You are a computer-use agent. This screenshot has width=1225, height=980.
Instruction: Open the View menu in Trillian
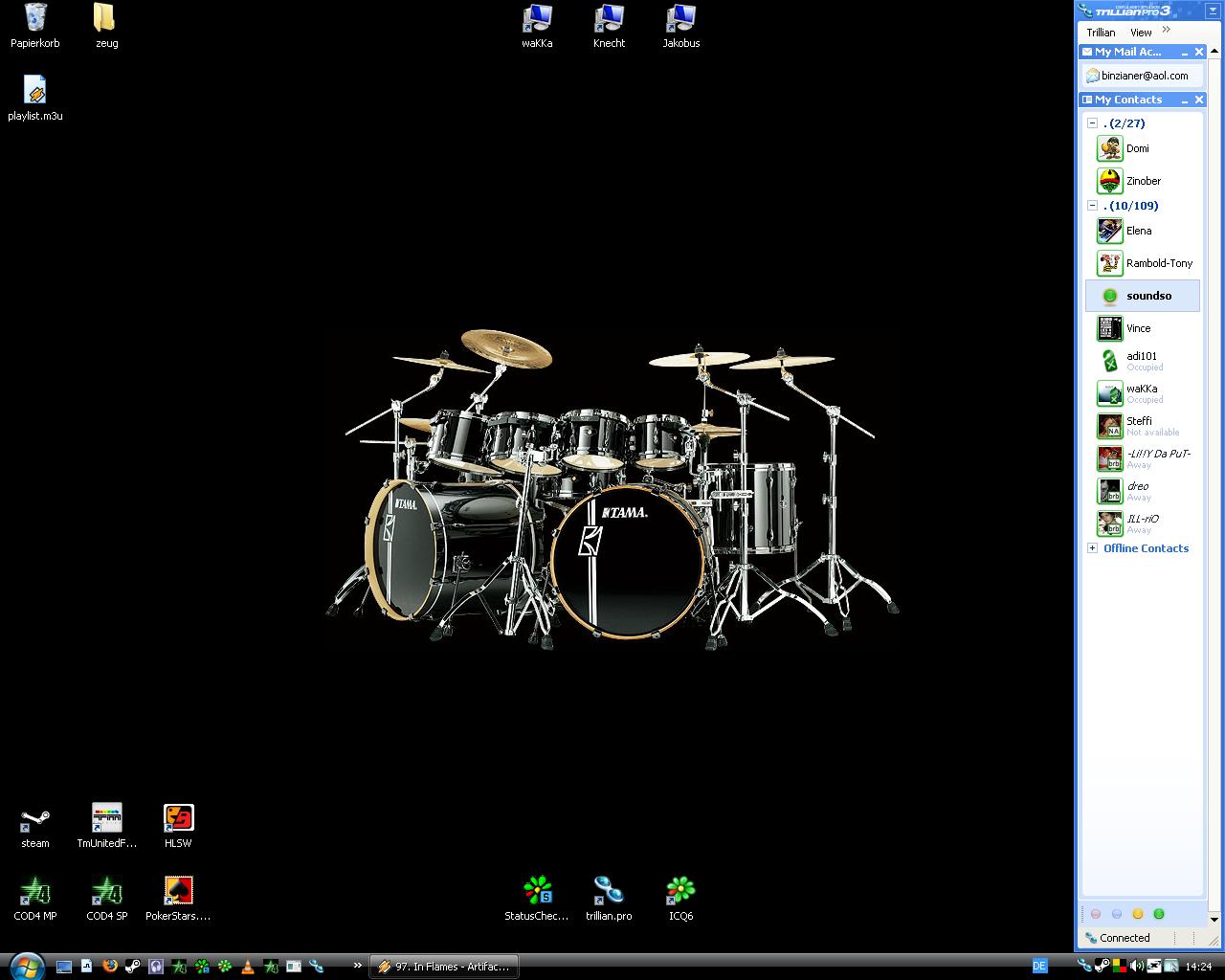click(1141, 32)
